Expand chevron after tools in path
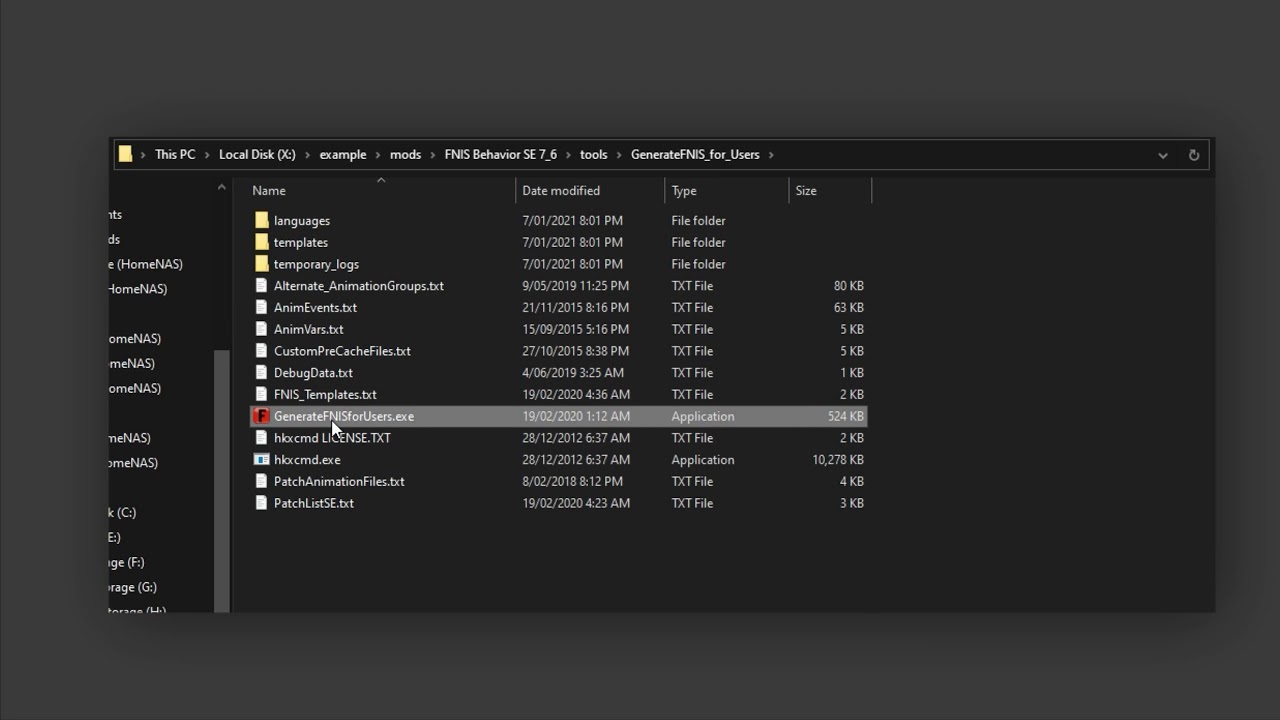The height and width of the screenshot is (720, 1280). [619, 155]
